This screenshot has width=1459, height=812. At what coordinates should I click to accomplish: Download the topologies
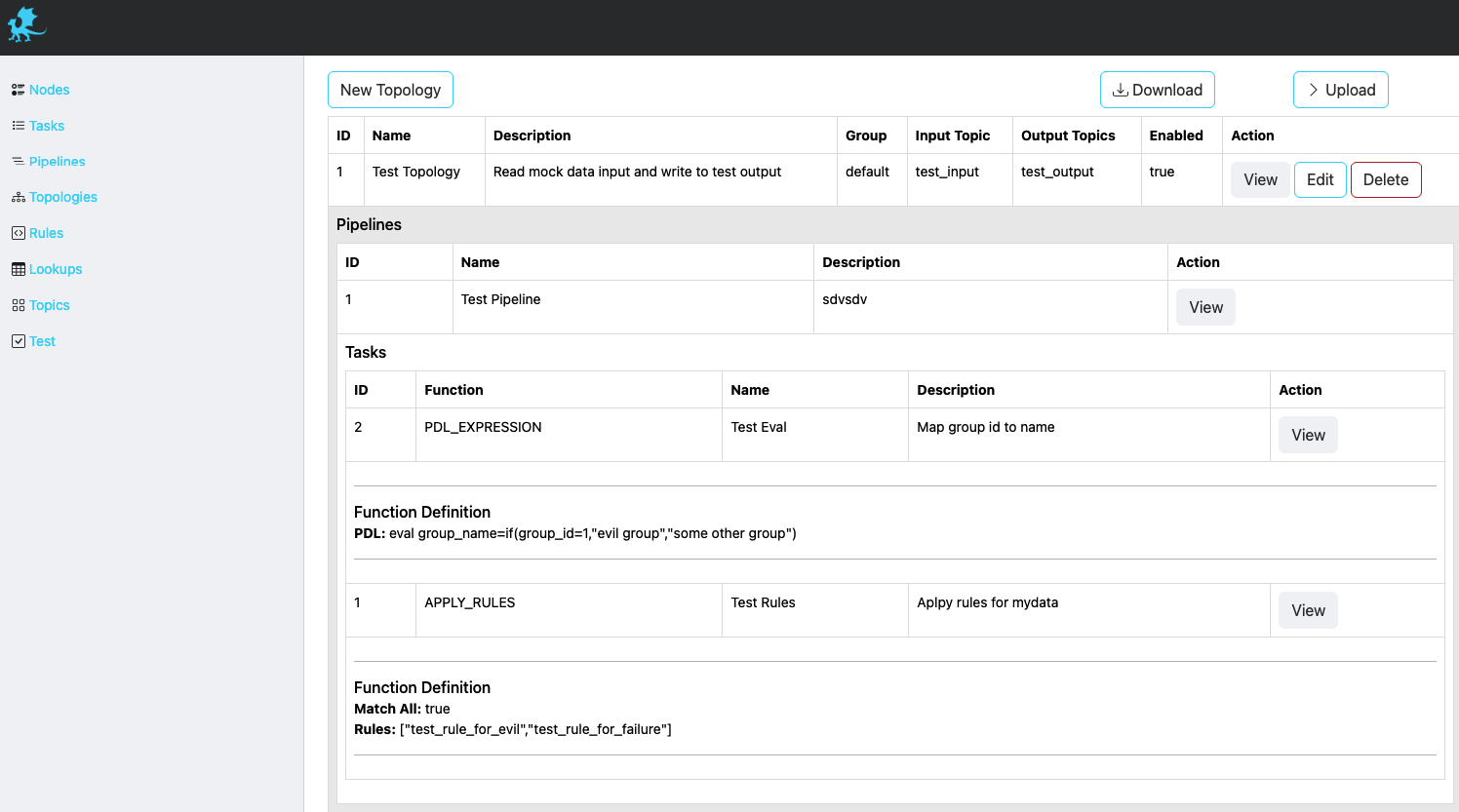1157,90
